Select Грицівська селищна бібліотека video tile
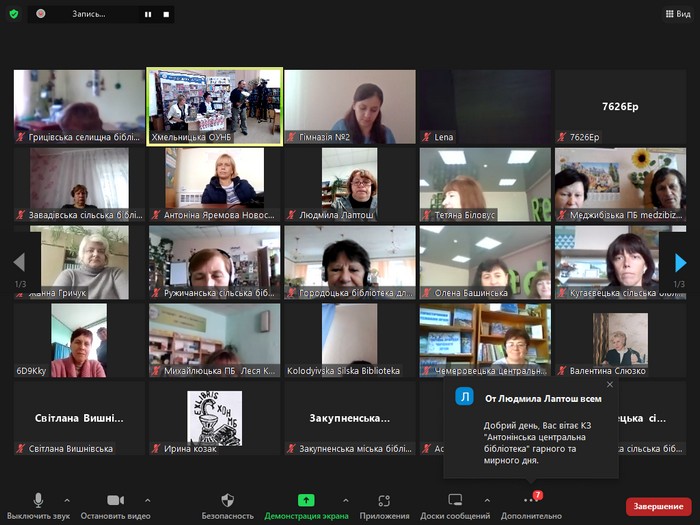700x525 pixels. [79, 107]
